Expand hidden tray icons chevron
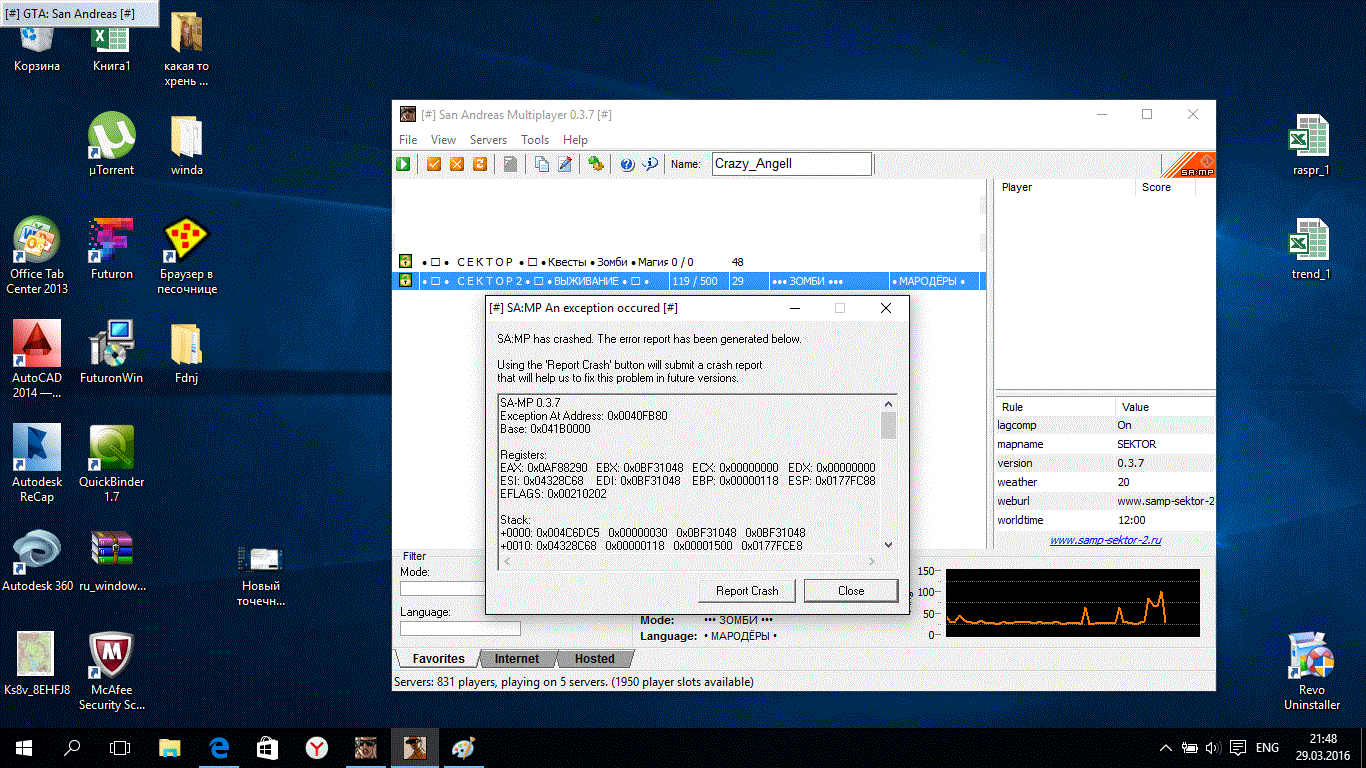The width and height of the screenshot is (1366, 768). pyautogui.click(x=1165, y=747)
